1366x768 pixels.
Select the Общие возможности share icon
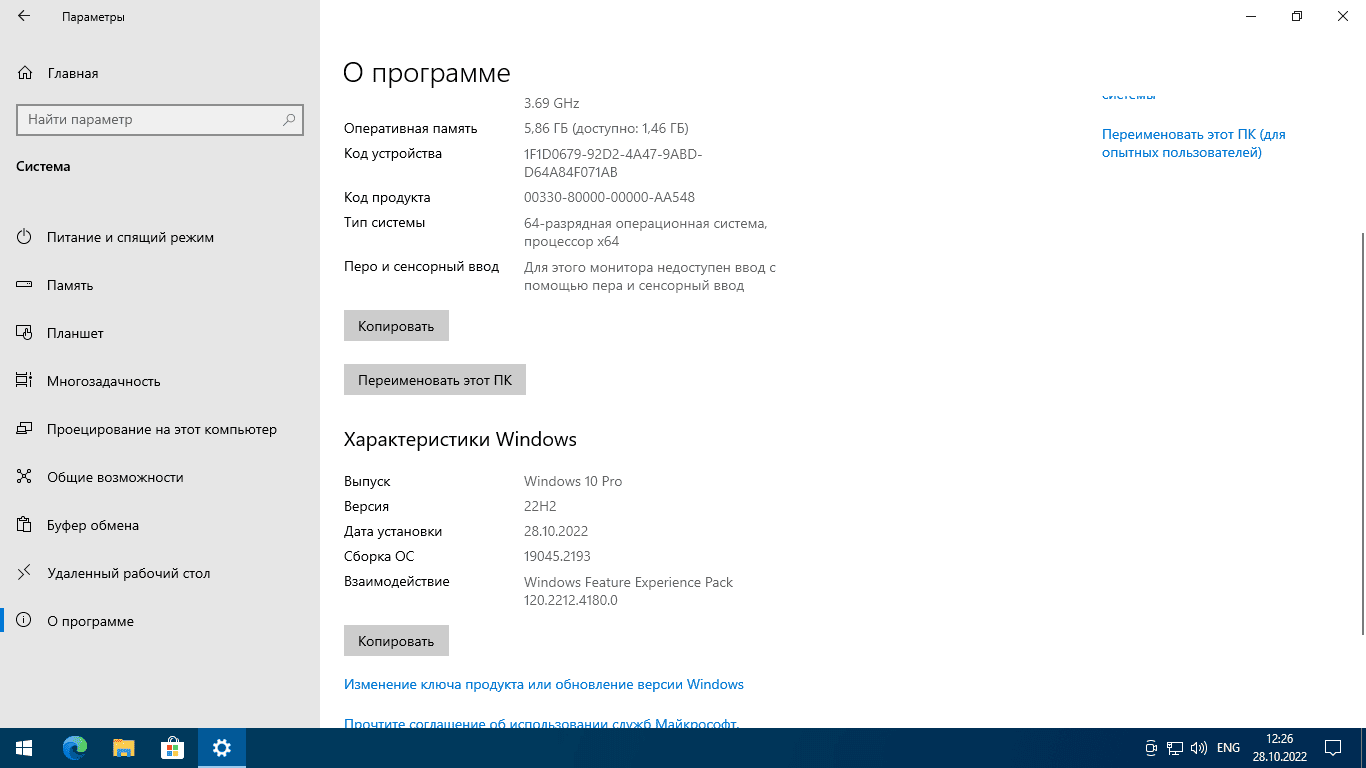coord(25,477)
